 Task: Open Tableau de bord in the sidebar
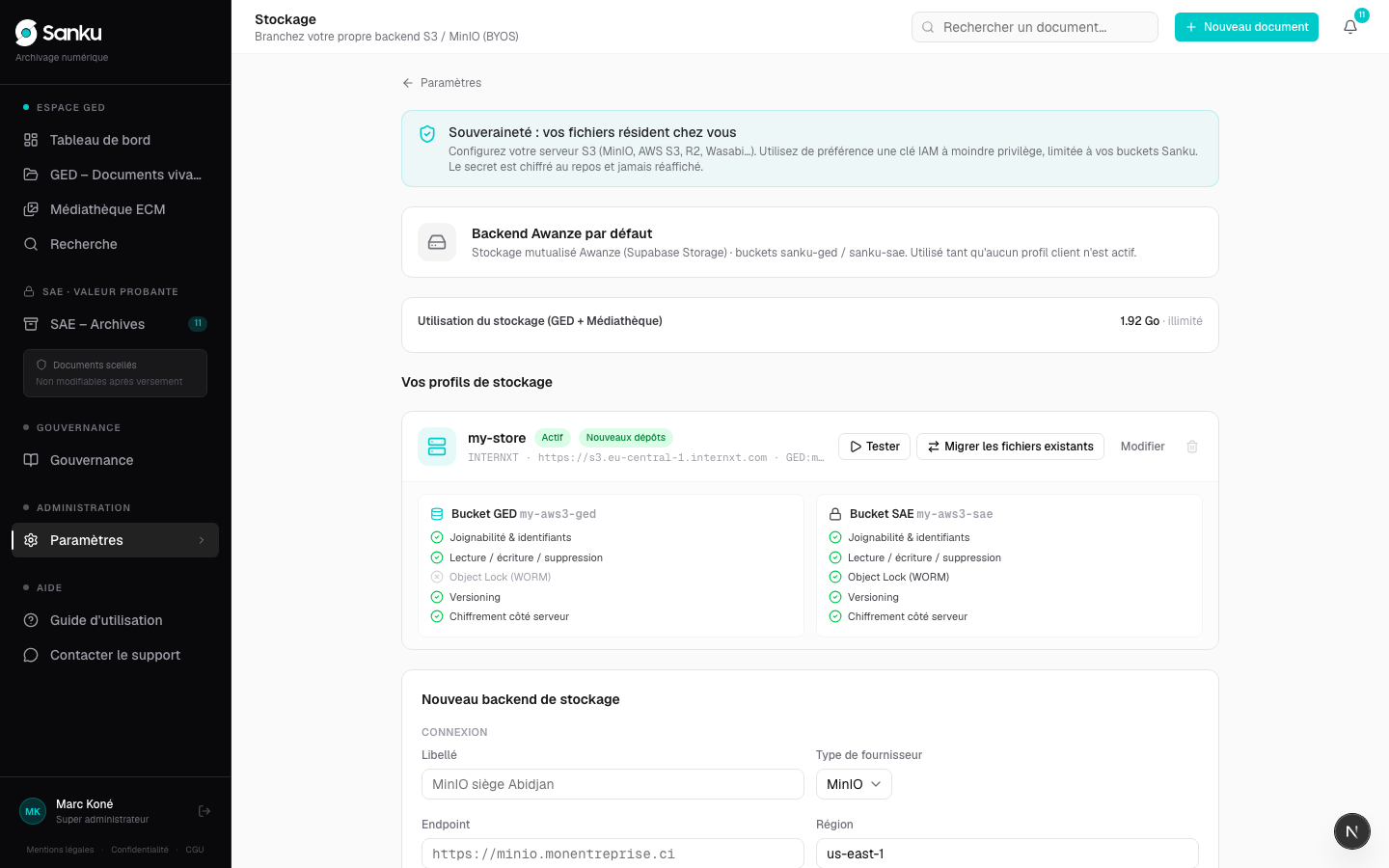click(x=116, y=140)
